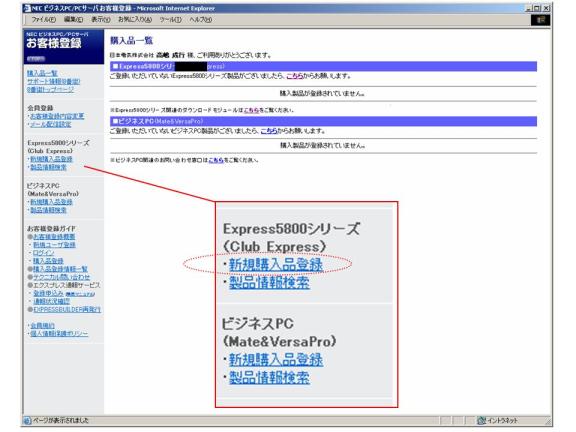Click the お客様登録 logo banner

[64, 47]
